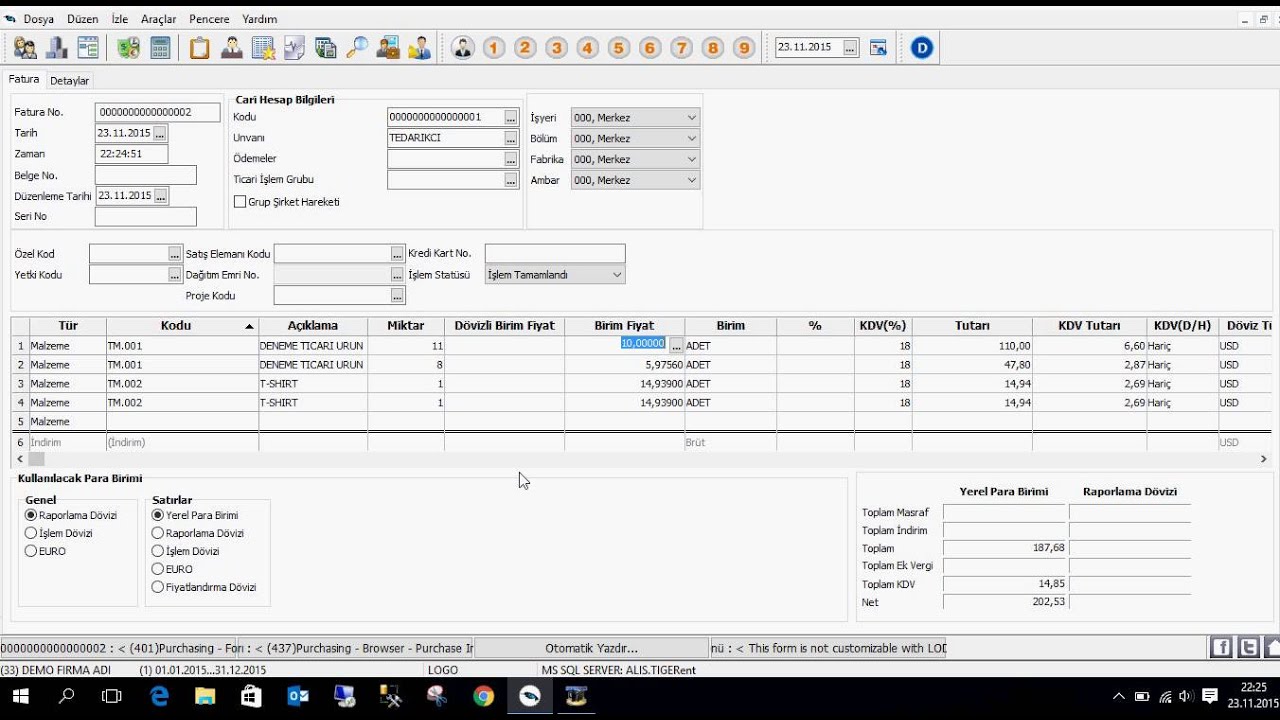The height and width of the screenshot is (720, 1280).
Task: Open the İşlem Statüsü dropdown
Action: (x=555, y=275)
